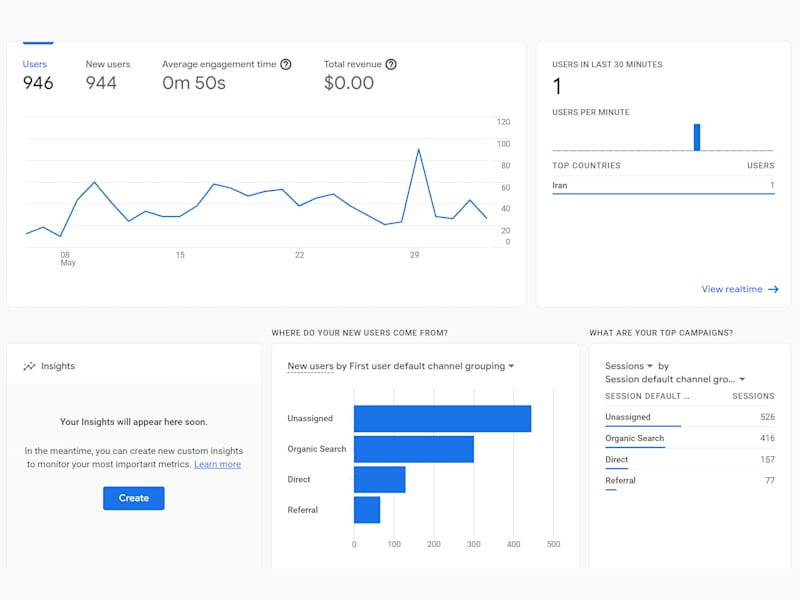Viewport: 800px width, 600px height.
Task: Click the 416 sessions value
Action: tap(767, 438)
